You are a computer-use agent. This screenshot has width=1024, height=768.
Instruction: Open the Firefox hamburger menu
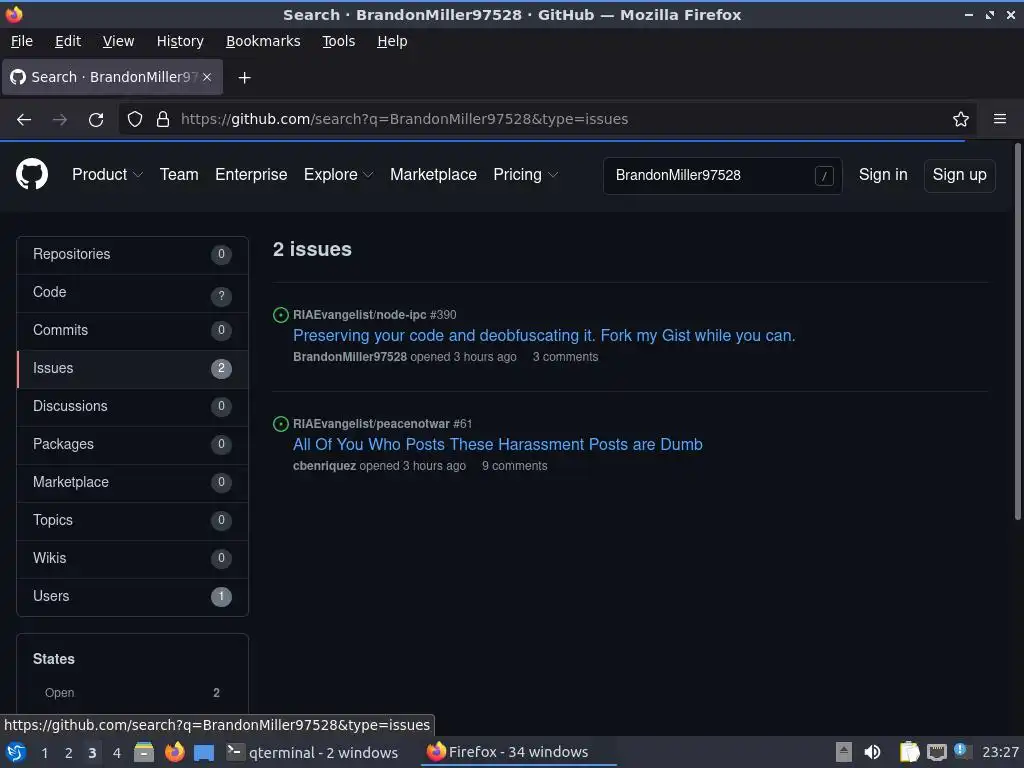tap(1000, 119)
